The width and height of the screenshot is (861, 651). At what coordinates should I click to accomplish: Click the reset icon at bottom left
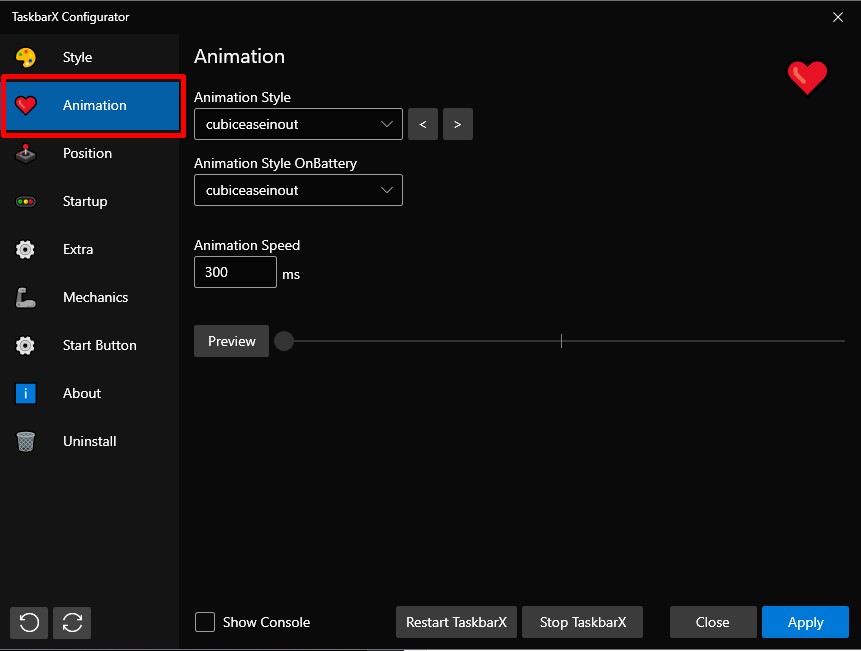(x=28, y=622)
